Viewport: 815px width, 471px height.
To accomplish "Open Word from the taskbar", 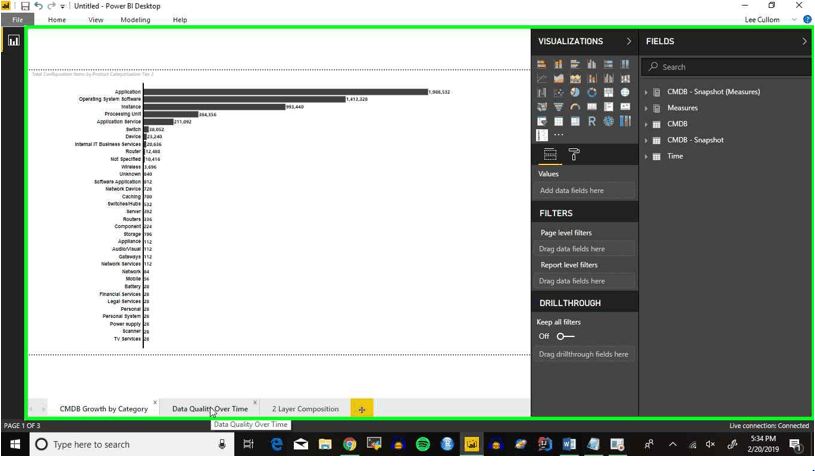I will point(569,444).
